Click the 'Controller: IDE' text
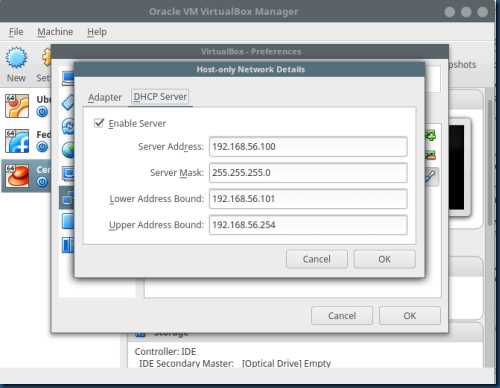 pyautogui.click(x=165, y=351)
